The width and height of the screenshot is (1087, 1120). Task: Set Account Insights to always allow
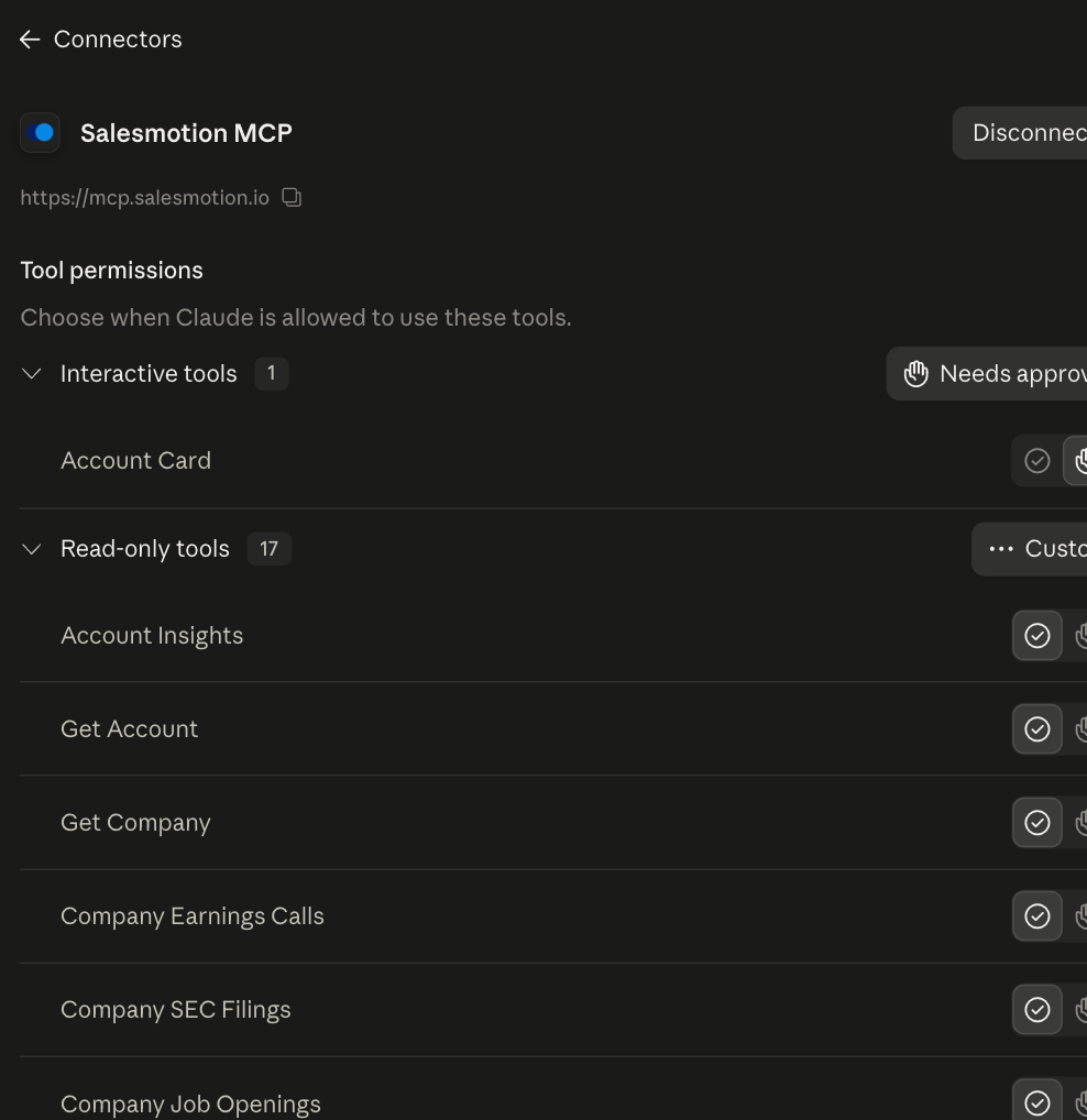tap(1037, 636)
